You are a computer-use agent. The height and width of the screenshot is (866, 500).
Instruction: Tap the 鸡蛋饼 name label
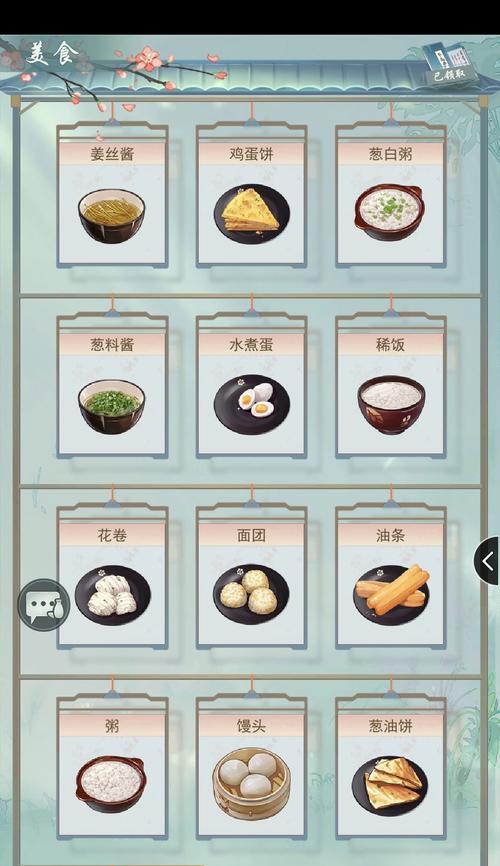tap(251, 154)
